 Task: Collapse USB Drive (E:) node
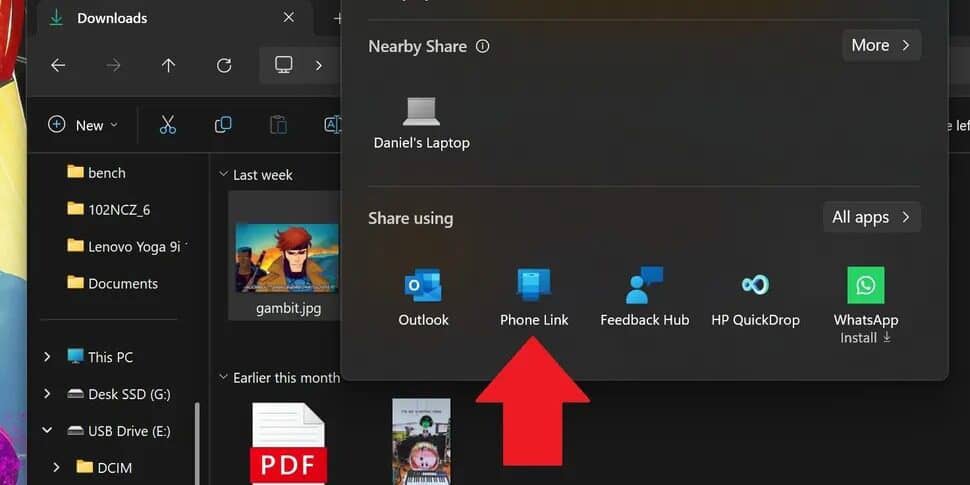[47, 431]
